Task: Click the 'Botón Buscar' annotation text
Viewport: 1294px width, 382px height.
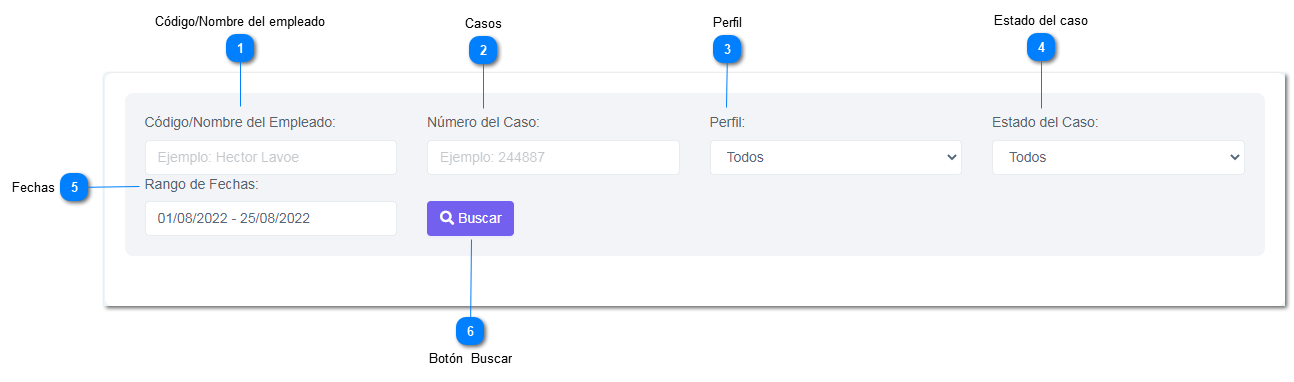Action: [x=470, y=359]
